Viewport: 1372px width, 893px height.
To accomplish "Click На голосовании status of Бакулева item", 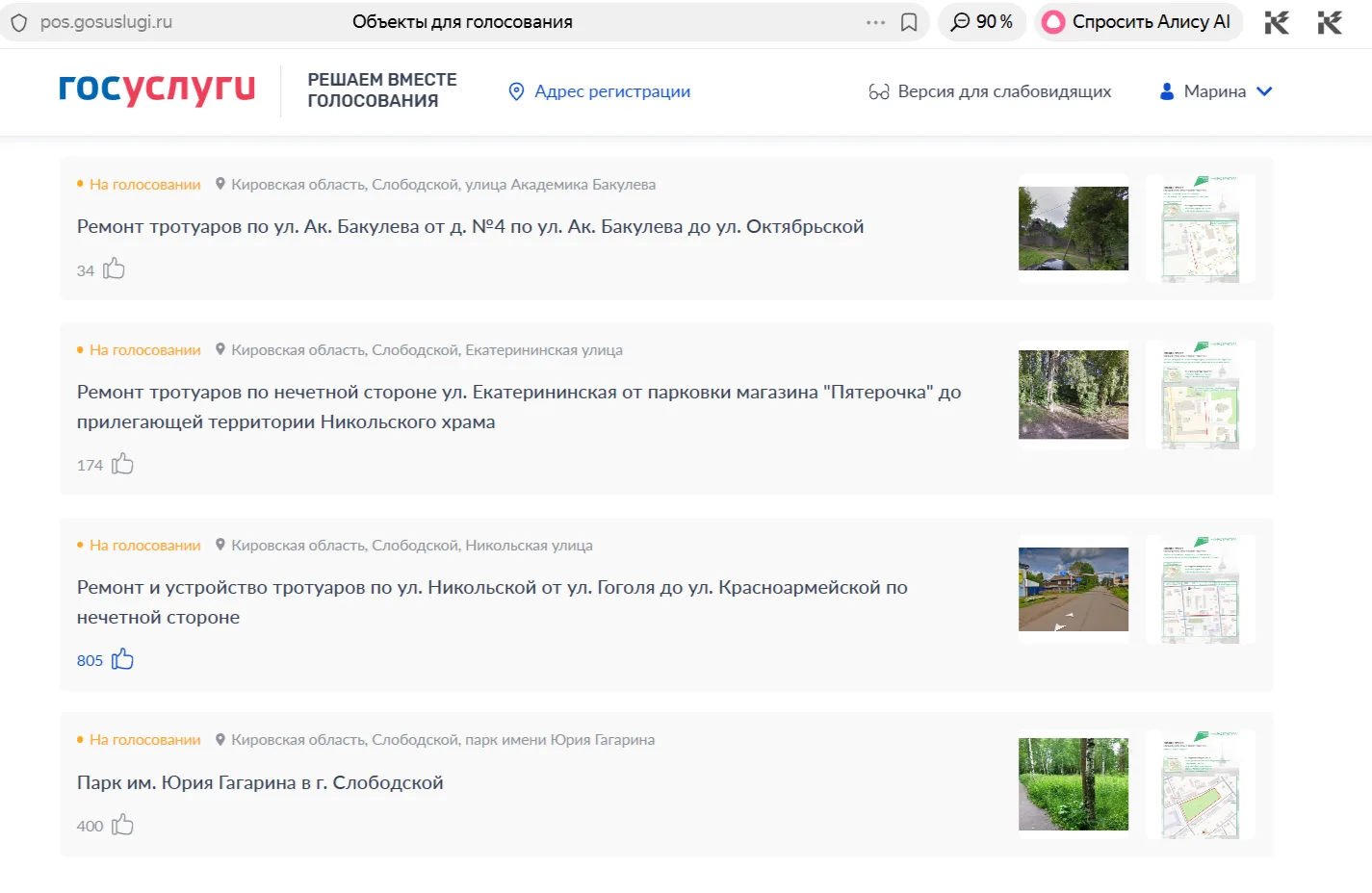I will click(144, 184).
